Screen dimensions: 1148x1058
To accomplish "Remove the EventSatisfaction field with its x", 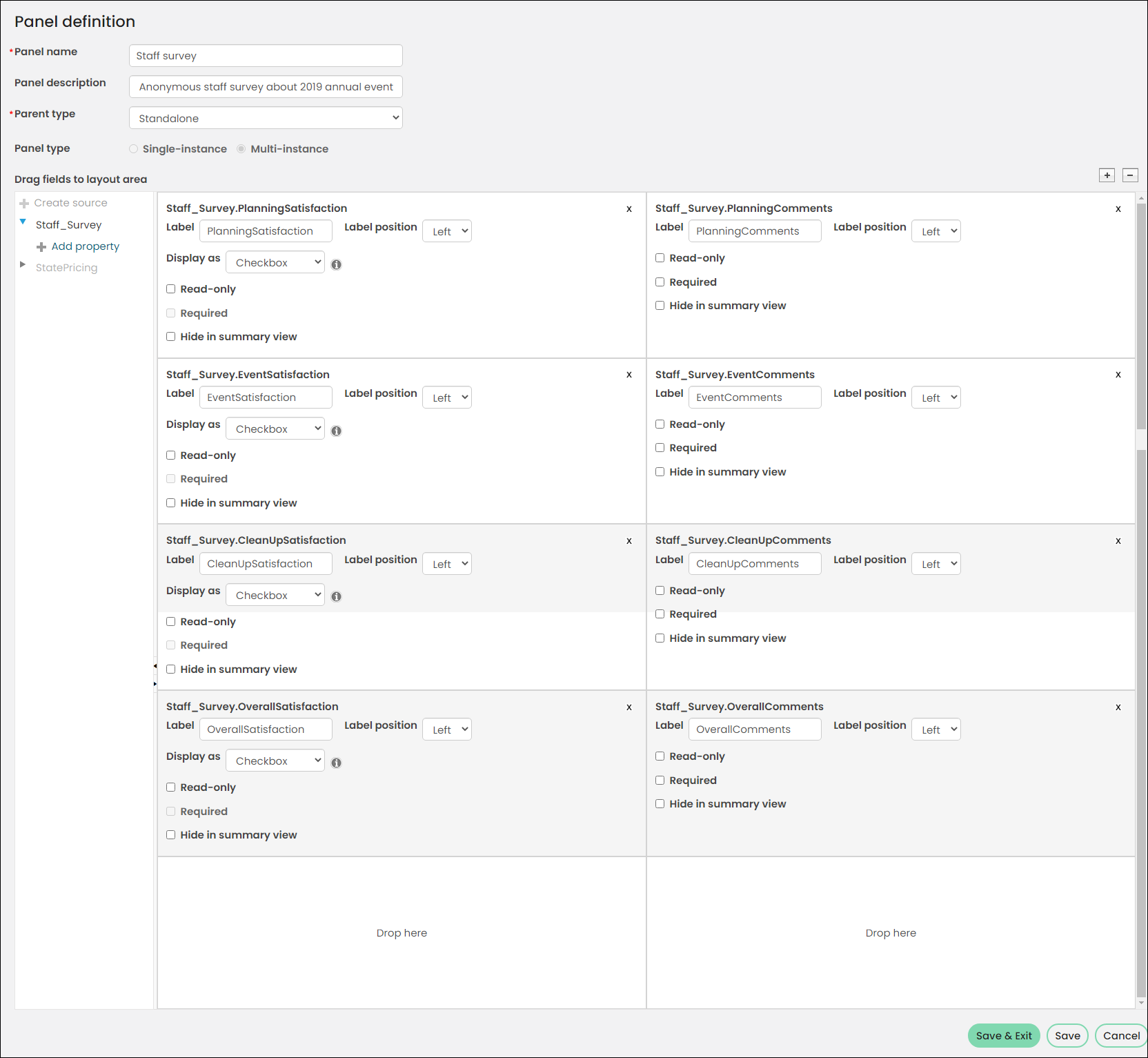I will pos(629,375).
